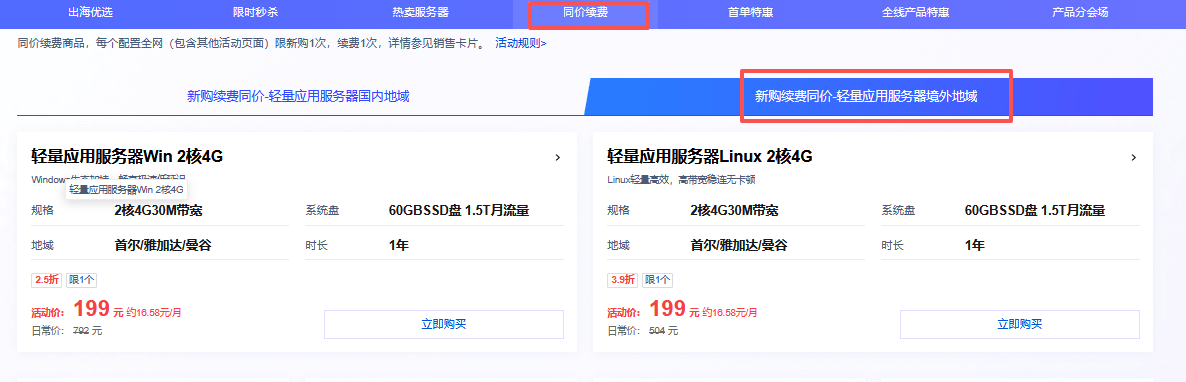The width and height of the screenshot is (1186, 382).
Task: Go to the 首单特惠 tab
Action: pos(750,13)
